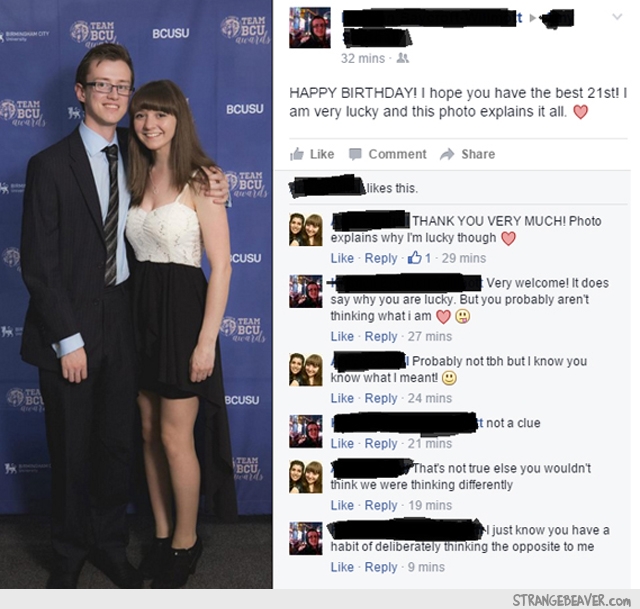Like the 'Very welcome' comment
Viewport: 640px width, 609px height.
point(342,336)
